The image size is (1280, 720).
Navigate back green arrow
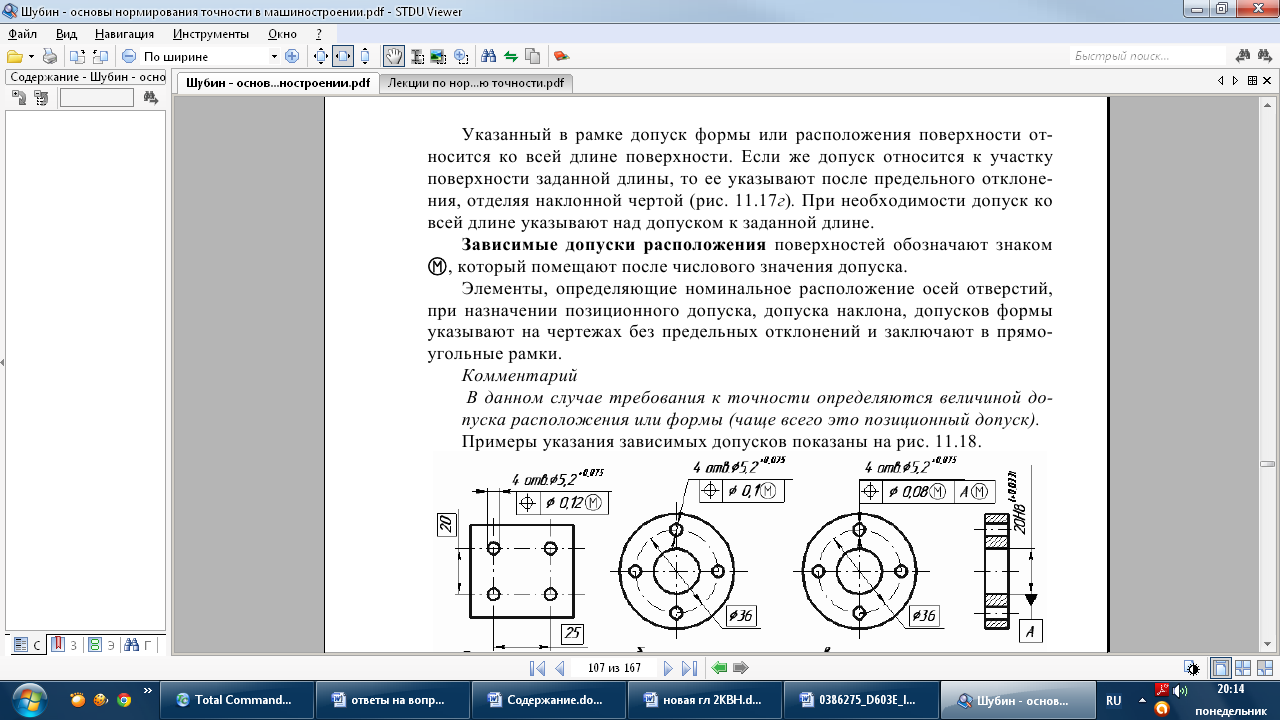click(x=719, y=668)
